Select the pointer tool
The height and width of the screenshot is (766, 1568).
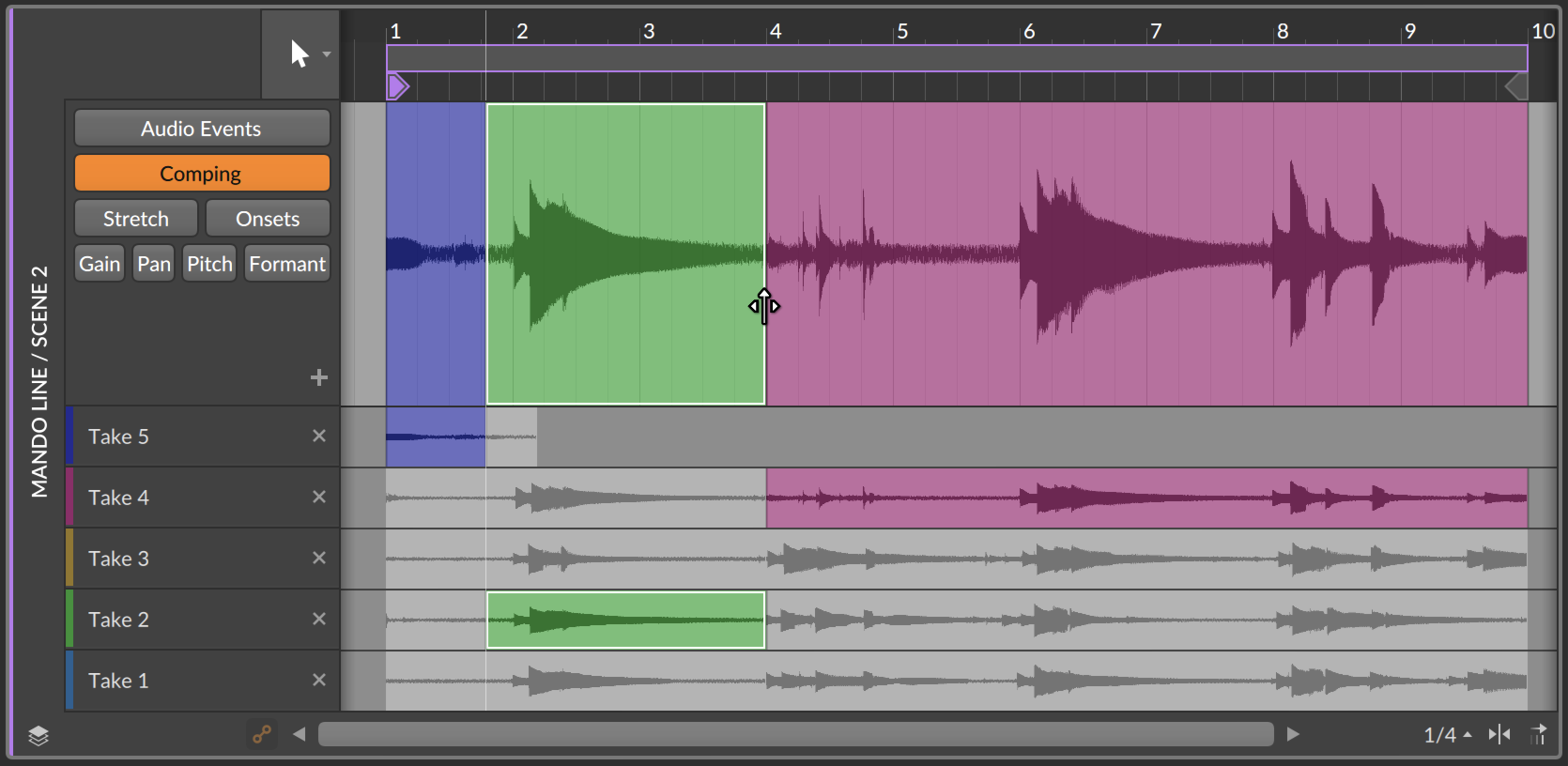(299, 54)
